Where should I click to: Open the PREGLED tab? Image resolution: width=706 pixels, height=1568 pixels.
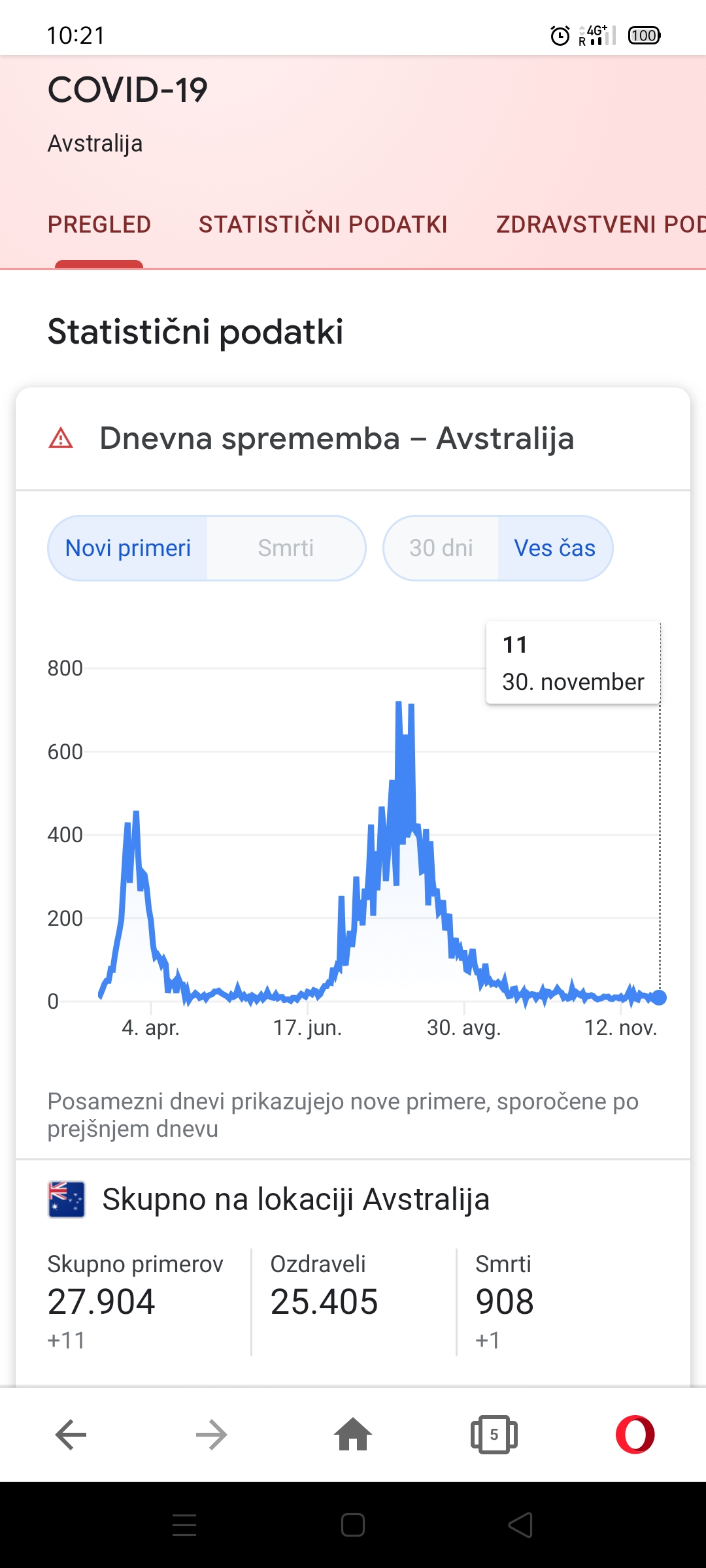(99, 225)
